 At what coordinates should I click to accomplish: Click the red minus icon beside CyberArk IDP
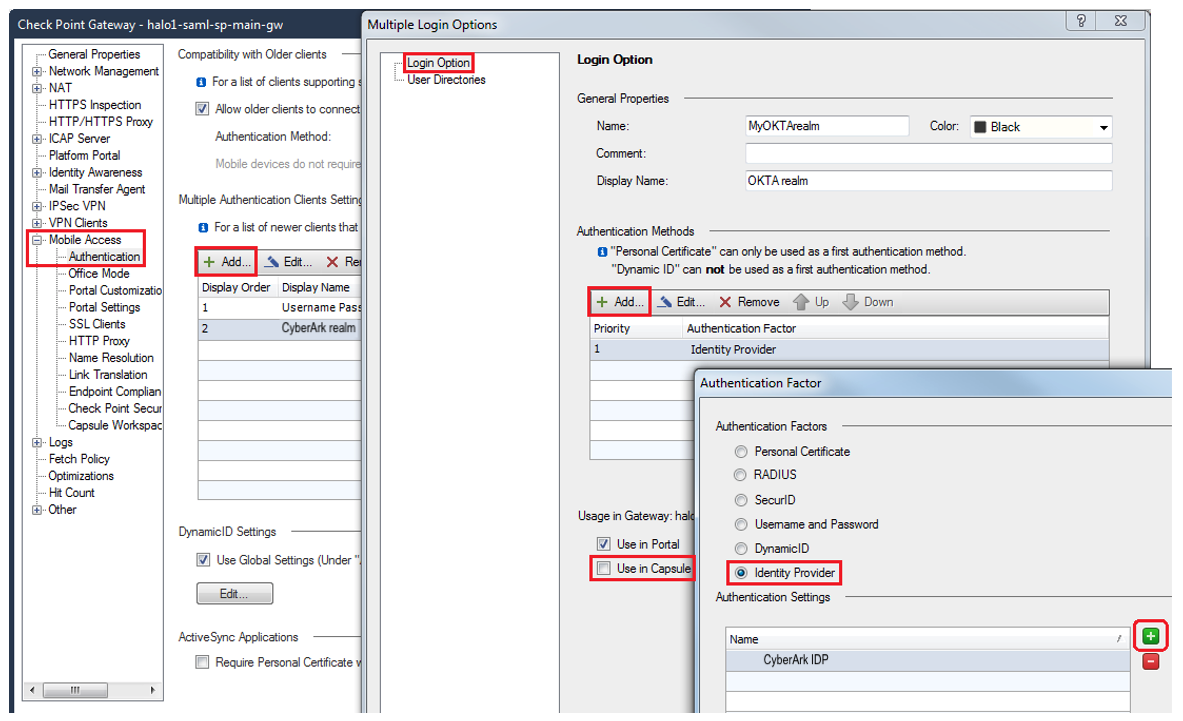[1150, 661]
